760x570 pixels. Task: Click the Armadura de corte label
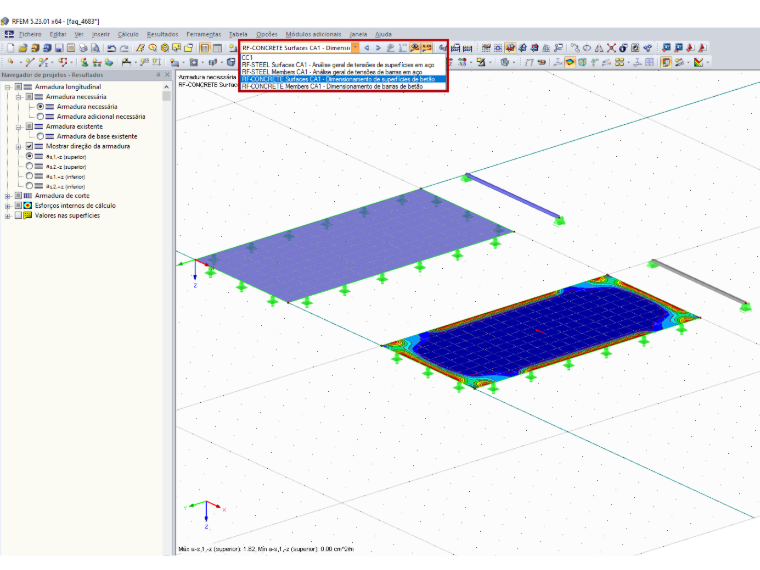coord(62,195)
